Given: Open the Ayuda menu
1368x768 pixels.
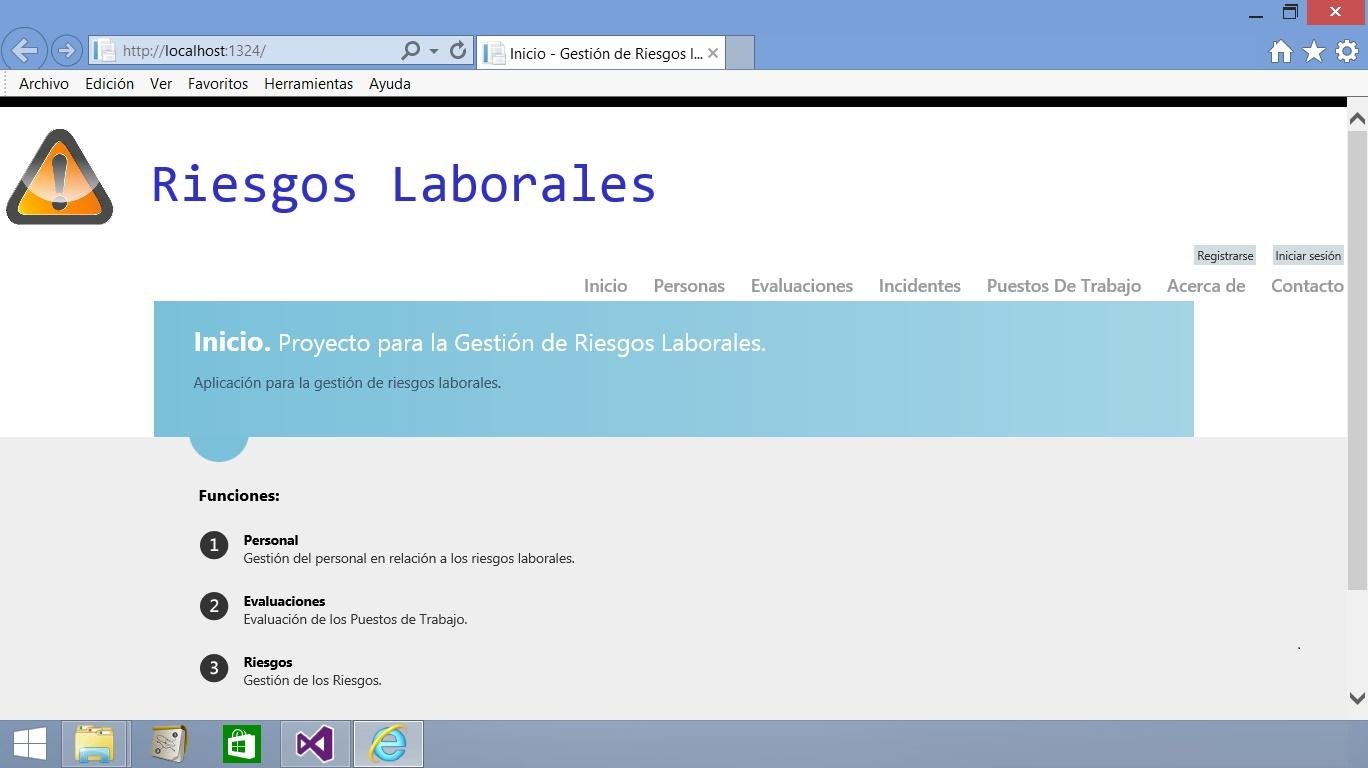Looking at the screenshot, I should coord(389,84).
